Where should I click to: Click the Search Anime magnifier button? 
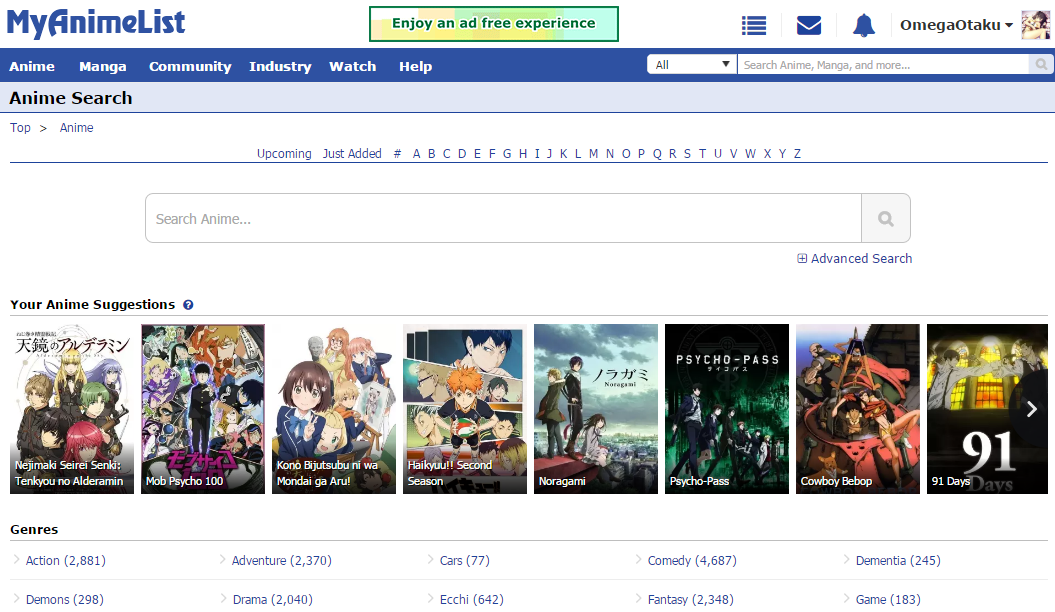click(x=886, y=219)
